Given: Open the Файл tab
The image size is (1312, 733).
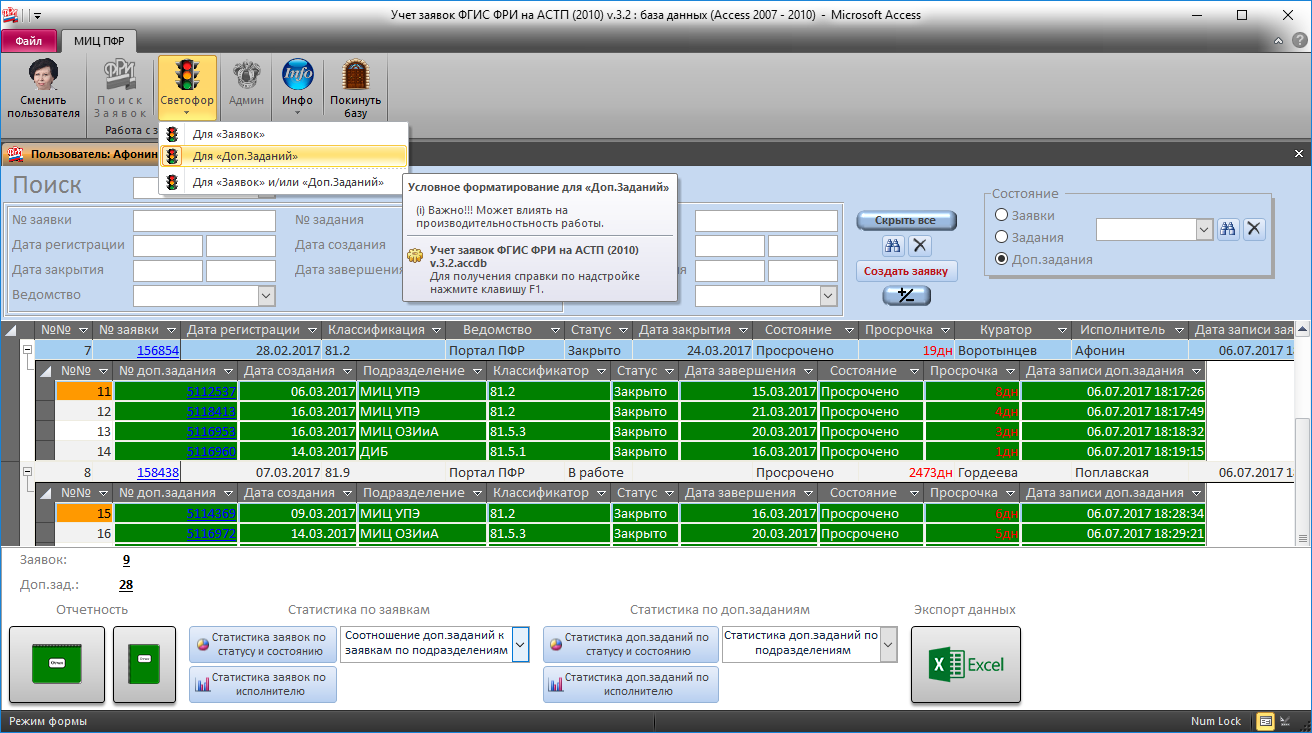Looking at the screenshot, I should tap(29, 41).
